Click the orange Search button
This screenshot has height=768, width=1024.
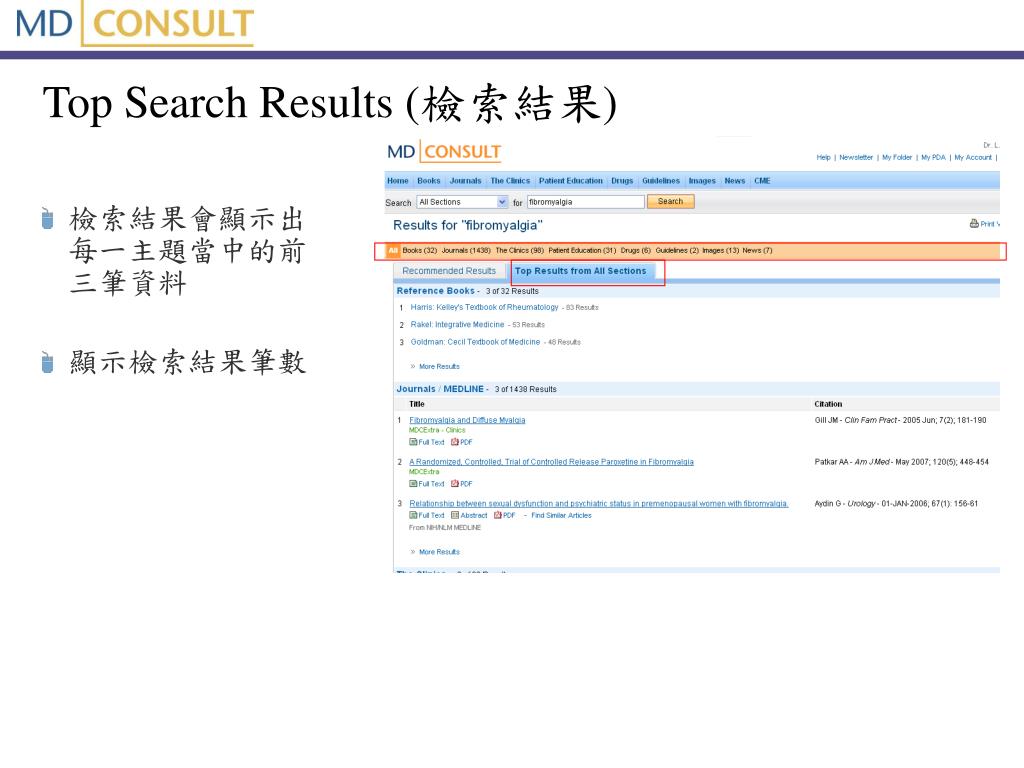coord(671,202)
